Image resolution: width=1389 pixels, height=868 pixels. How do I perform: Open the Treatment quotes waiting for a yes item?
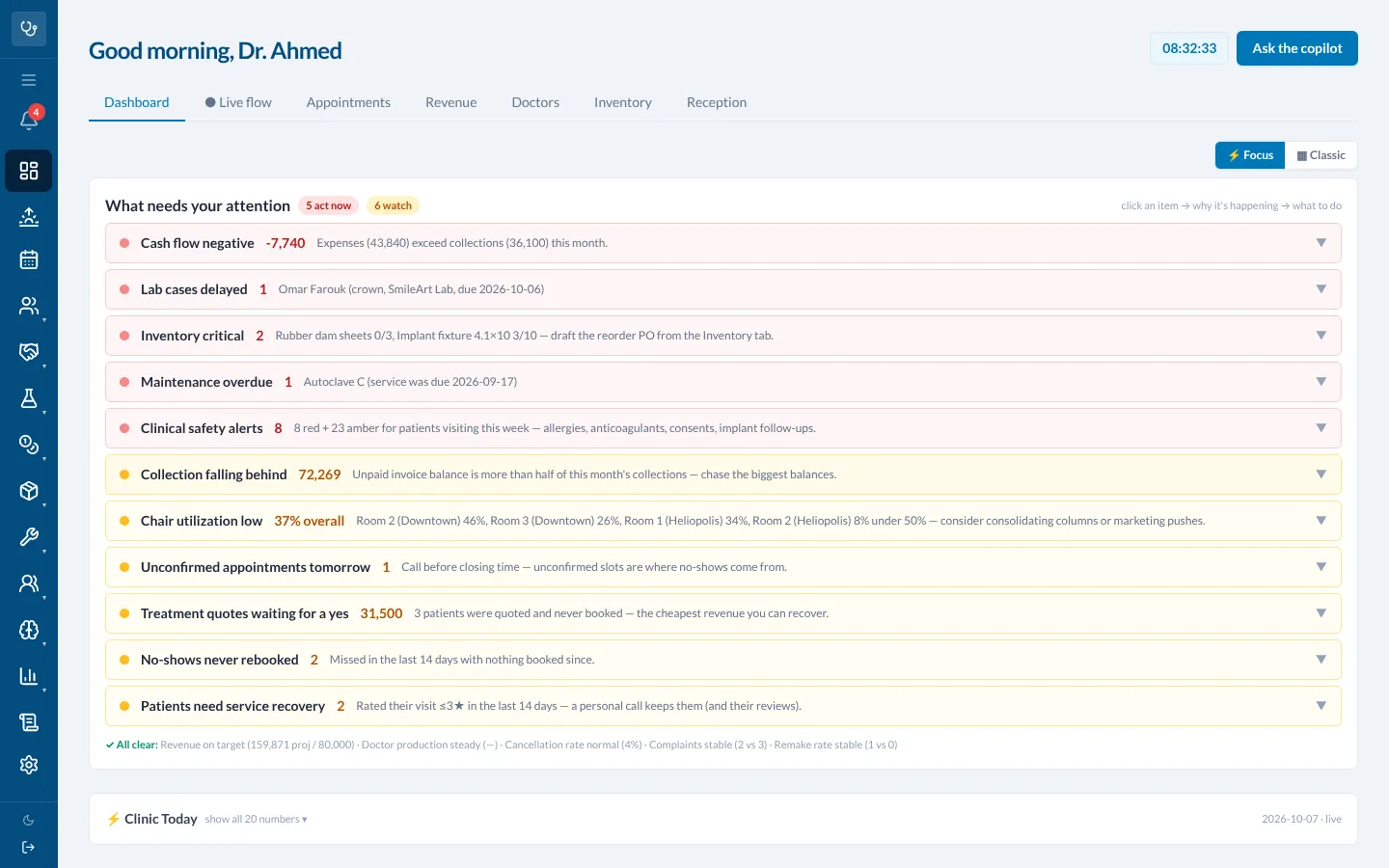coord(723,613)
